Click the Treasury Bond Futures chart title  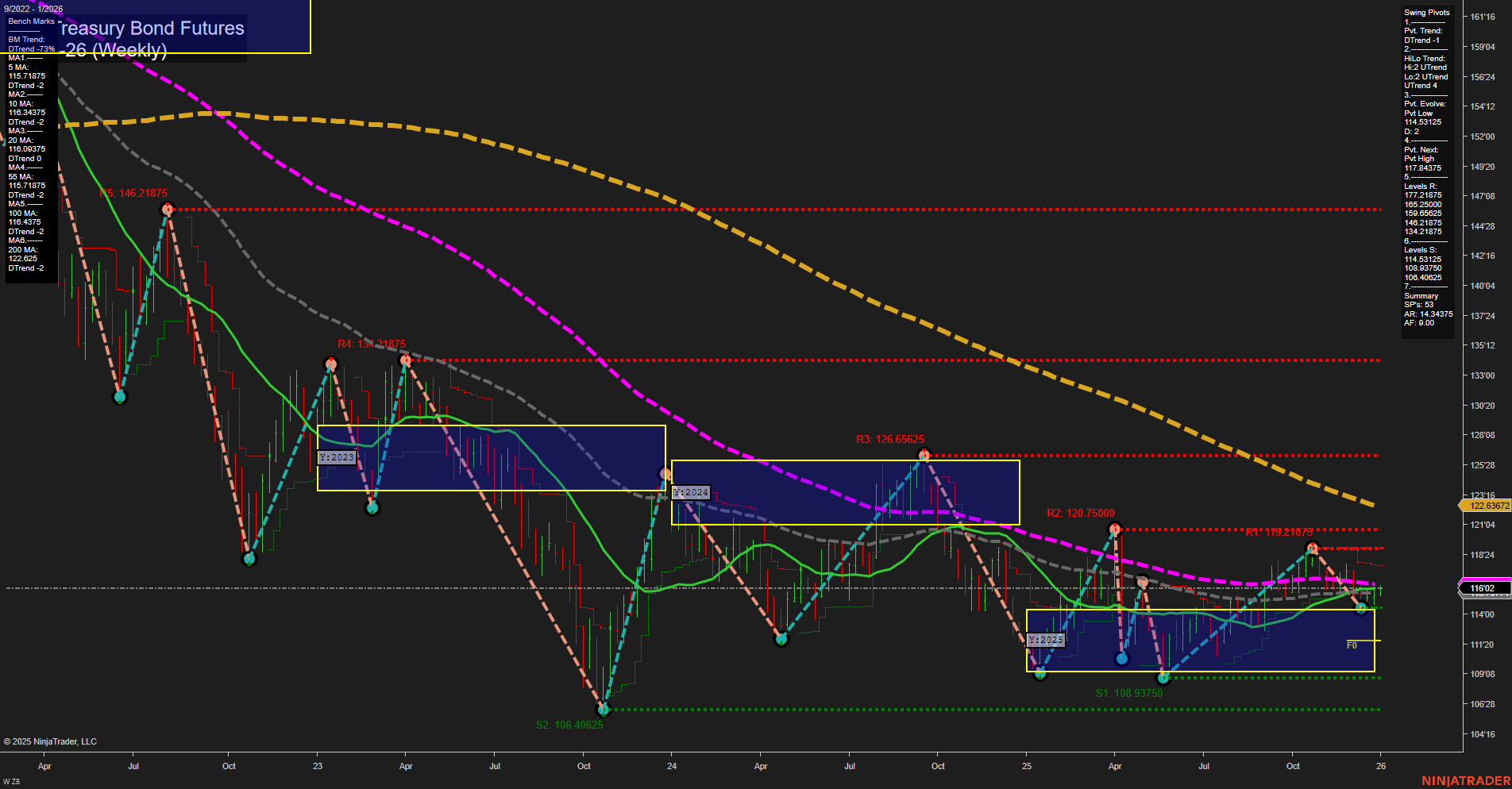151,29
